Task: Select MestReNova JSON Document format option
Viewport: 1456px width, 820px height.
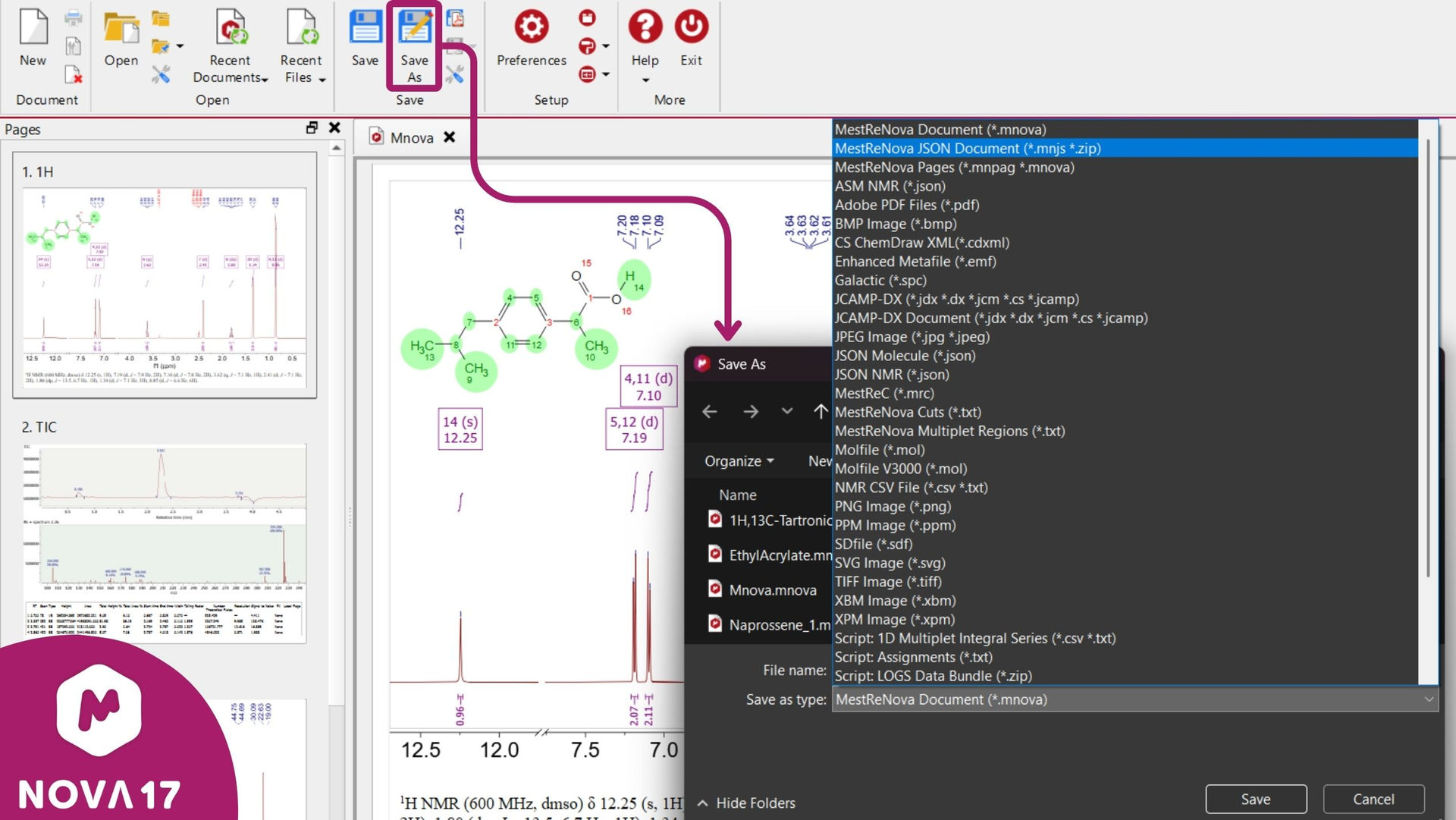Action: click(x=968, y=149)
